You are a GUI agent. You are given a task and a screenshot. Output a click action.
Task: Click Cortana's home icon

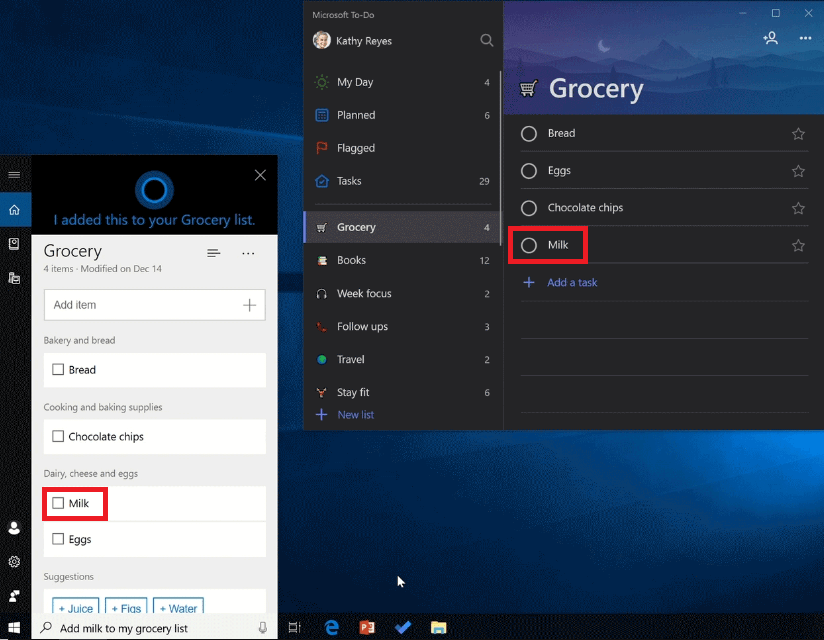(x=14, y=210)
